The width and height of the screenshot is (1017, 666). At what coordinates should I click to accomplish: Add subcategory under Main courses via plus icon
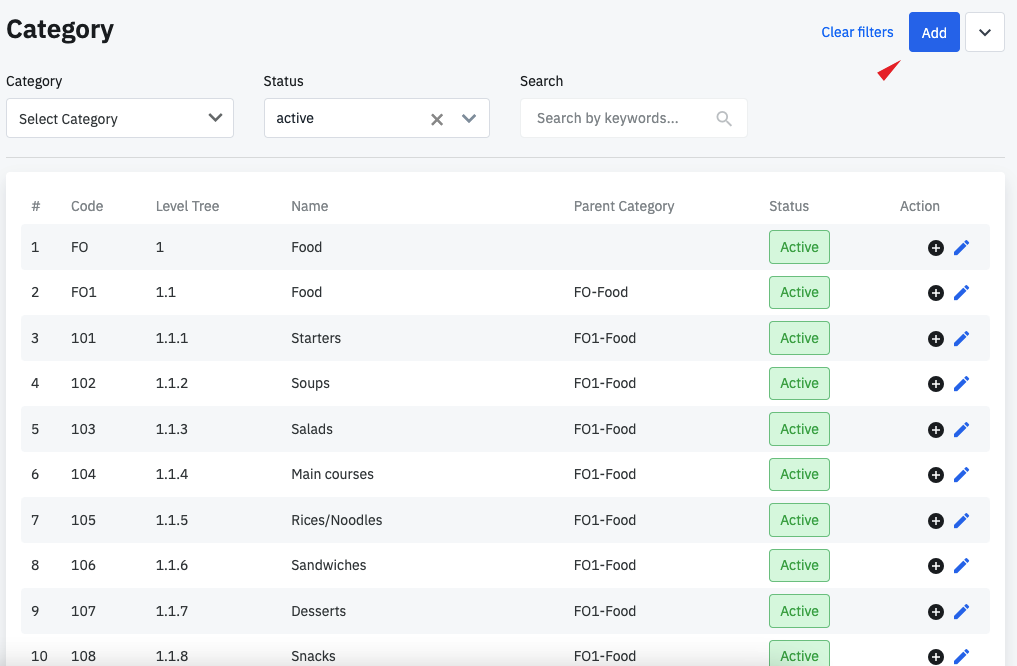(x=936, y=475)
